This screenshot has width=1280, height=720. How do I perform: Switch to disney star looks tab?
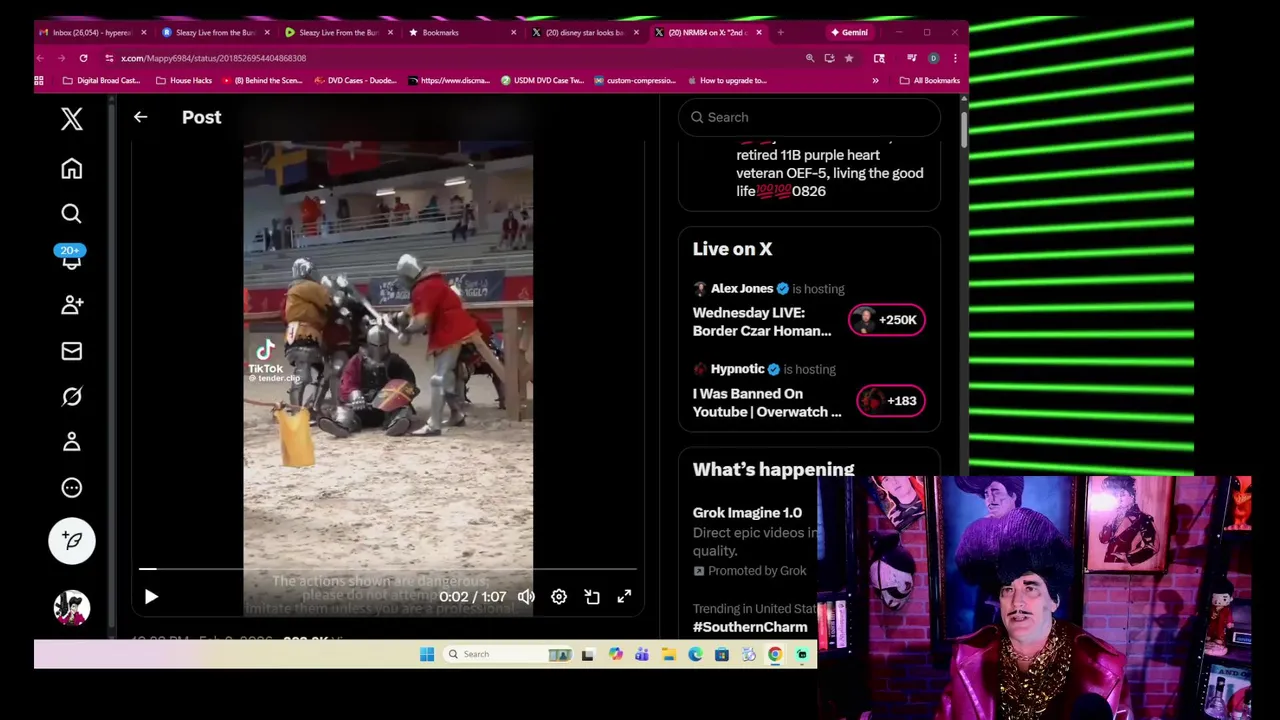pyautogui.click(x=584, y=32)
